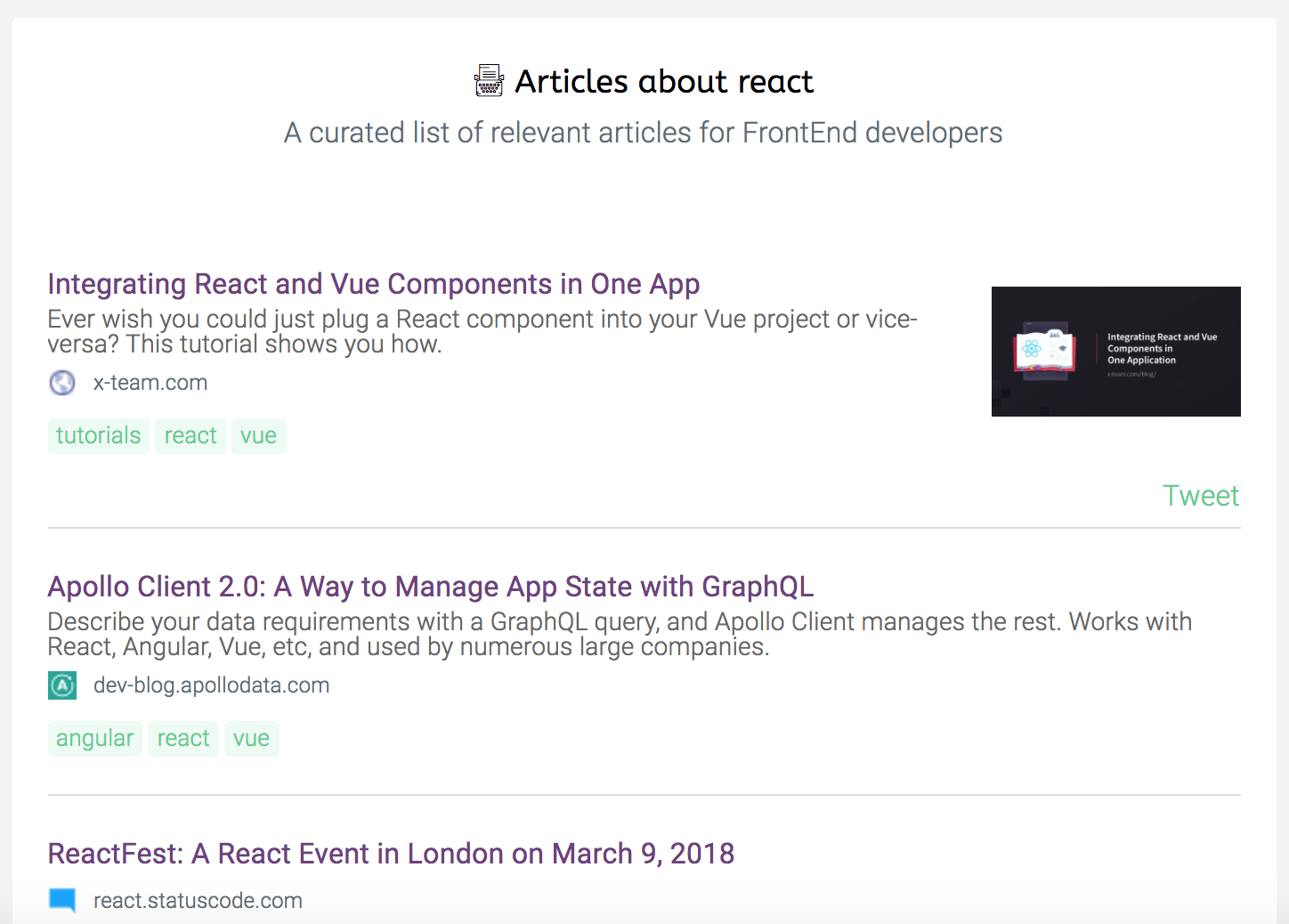Click the 'react' tag on the Apollo Client article

(182, 738)
